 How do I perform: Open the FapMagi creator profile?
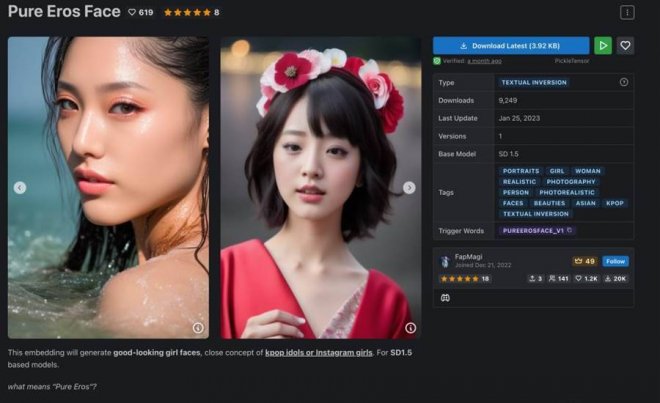(468, 257)
